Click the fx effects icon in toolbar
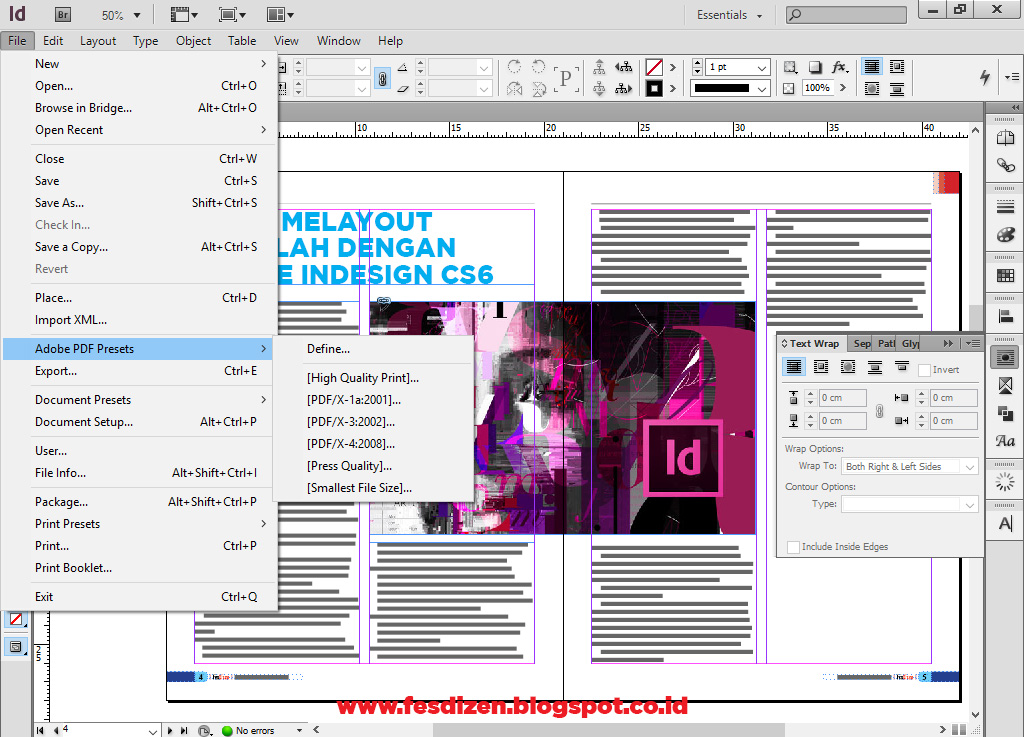This screenshot has width=1024, height=737. pos(840,67)
